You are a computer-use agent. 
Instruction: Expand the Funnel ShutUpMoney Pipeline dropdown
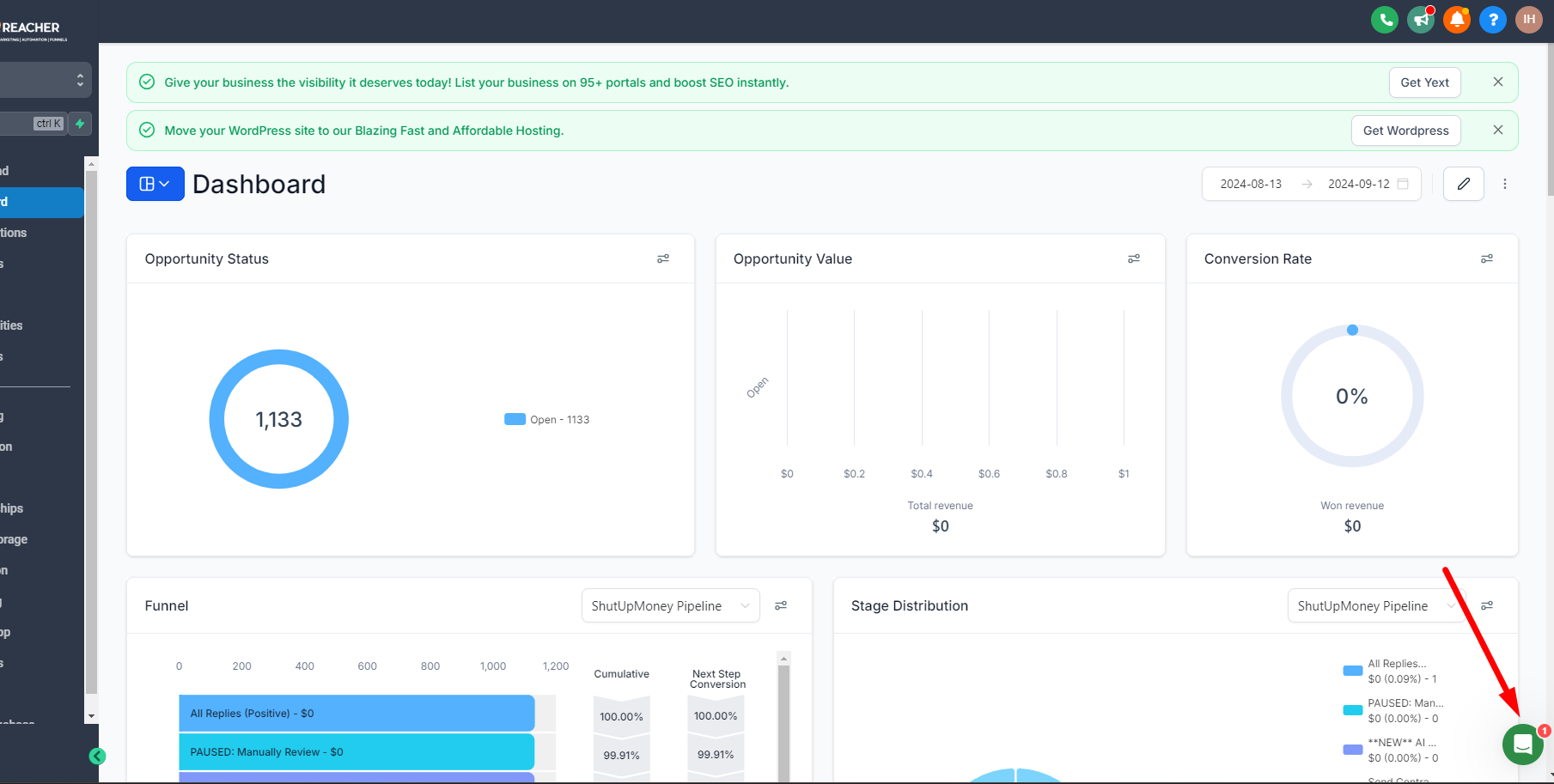671,606
